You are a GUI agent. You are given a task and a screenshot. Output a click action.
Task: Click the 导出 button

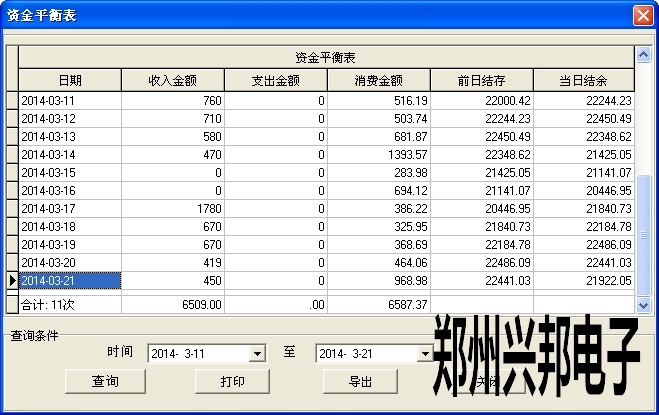[x=360, y=382]
